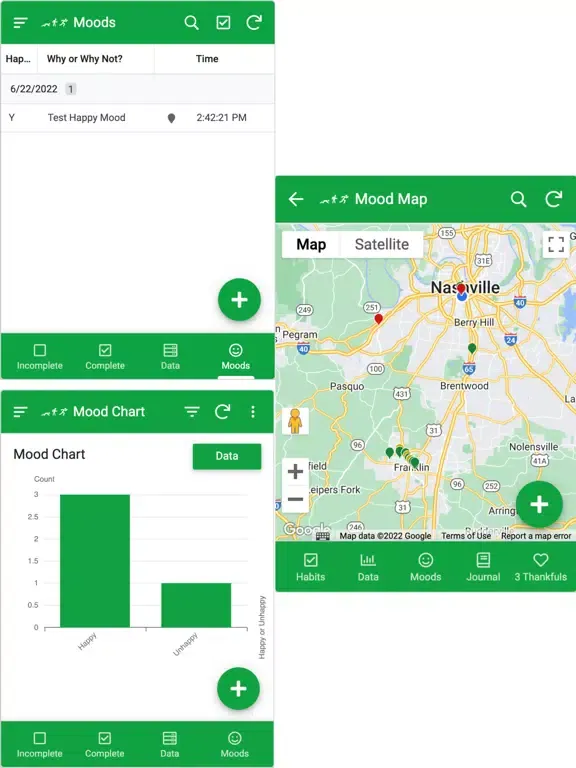Select the Moods tab in Moods screen
Screen dimensions: 576x768
point(236,357)
